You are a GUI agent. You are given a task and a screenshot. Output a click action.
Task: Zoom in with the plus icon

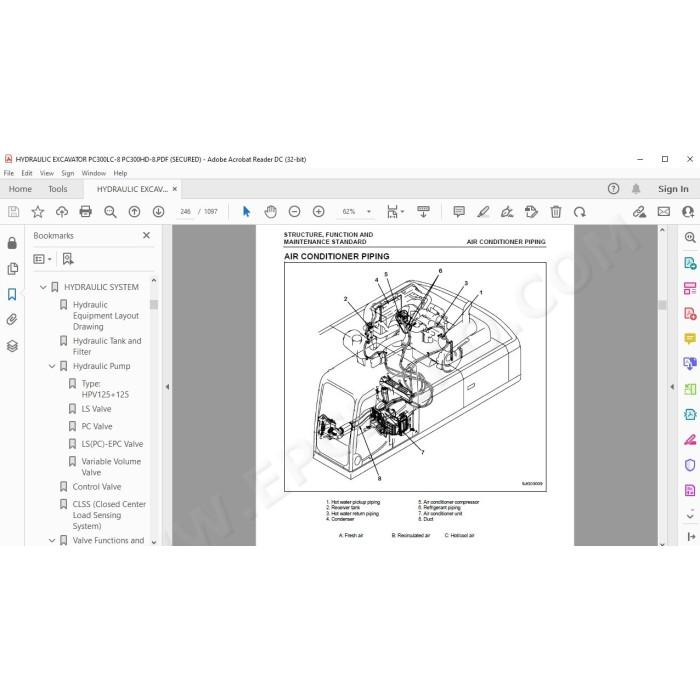pyautogui.click(x=318, y=212)
